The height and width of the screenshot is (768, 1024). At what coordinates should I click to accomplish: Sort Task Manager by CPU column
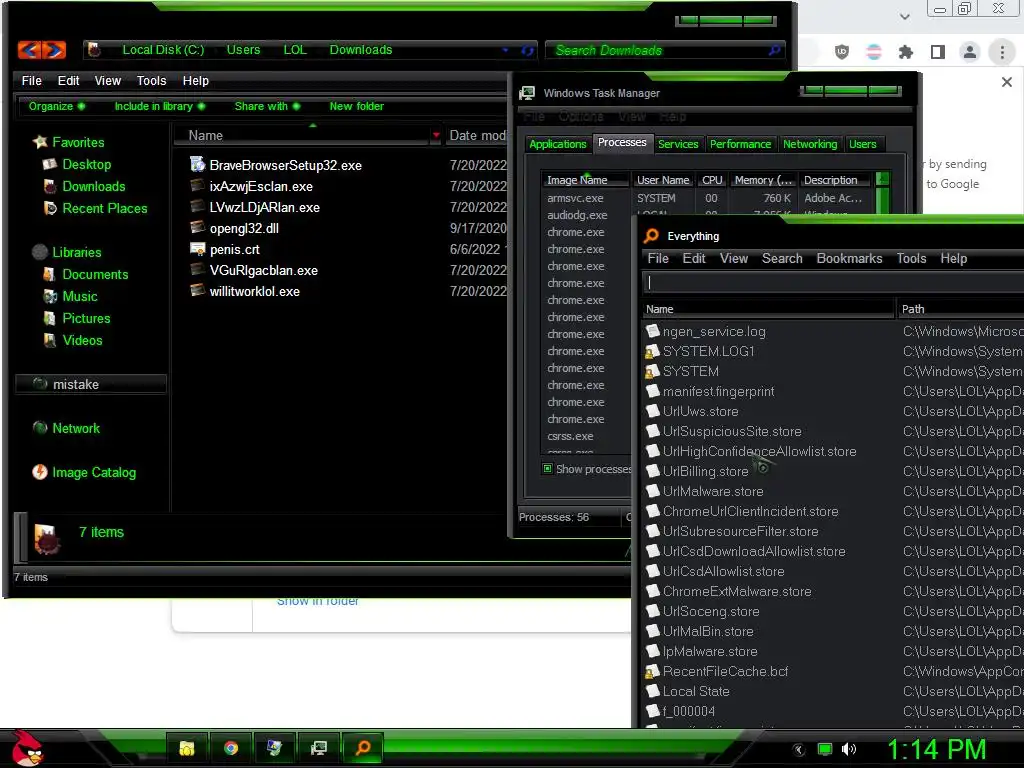[x=712, y=180]
